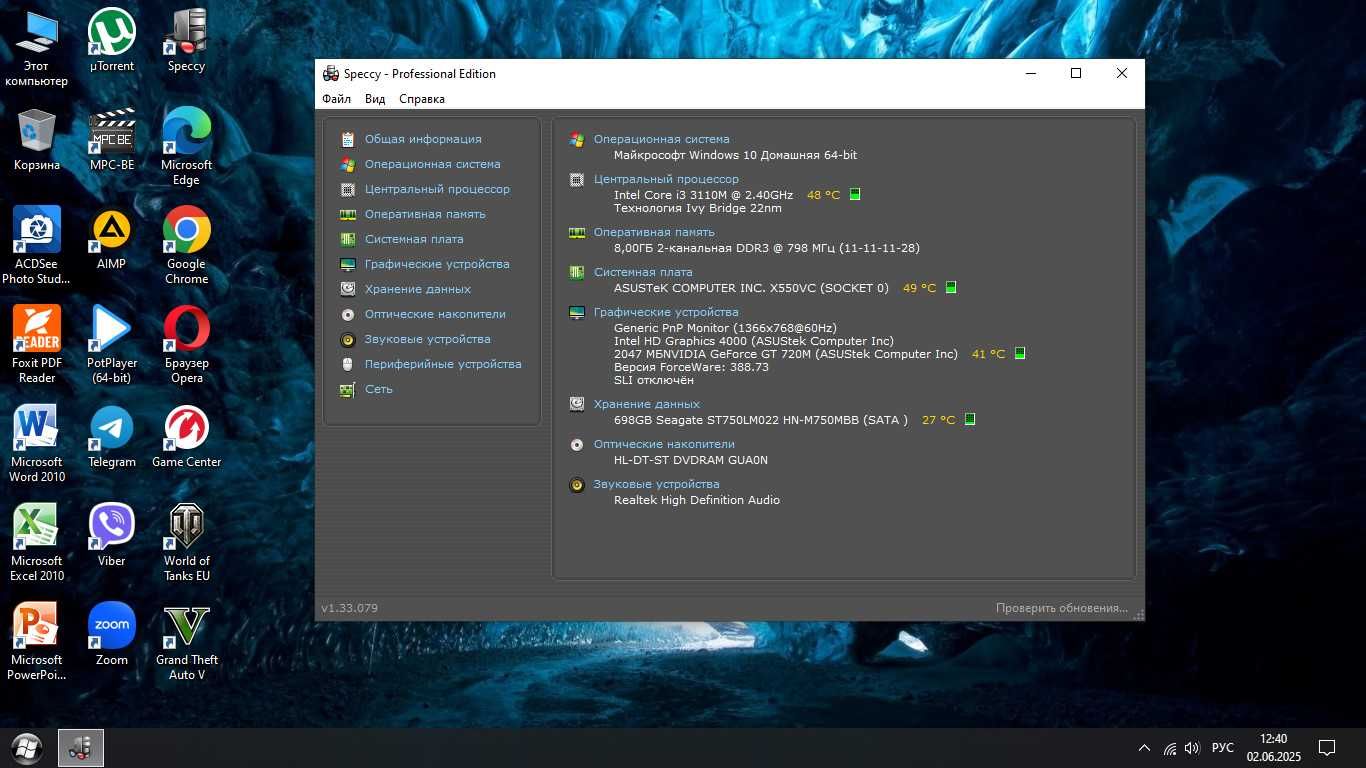Click the CPU temperature indicator next to 48 °C

pyautogui.click(x=855, y=195)
